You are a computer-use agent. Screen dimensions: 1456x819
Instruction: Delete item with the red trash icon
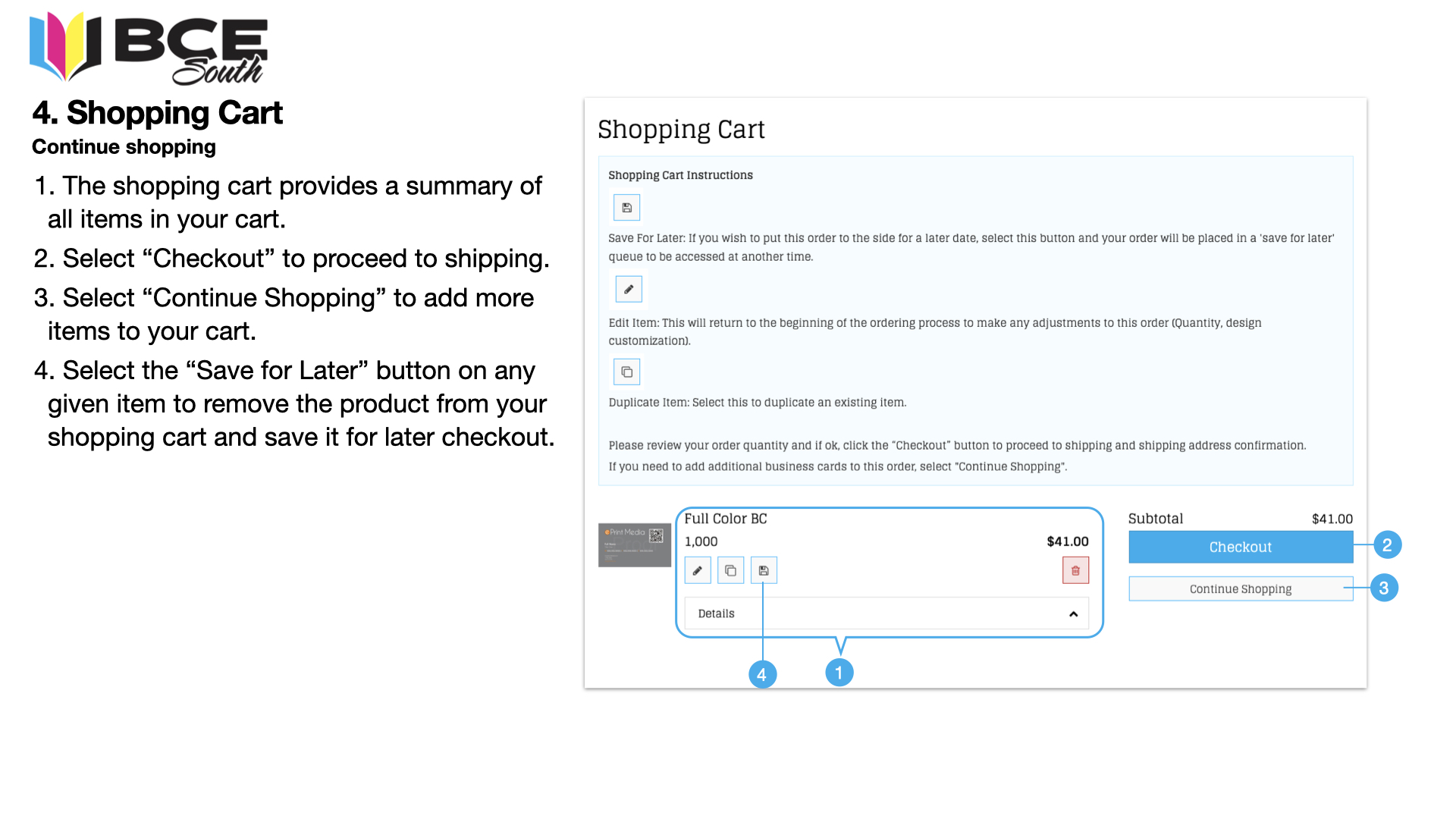point(1075,570)
